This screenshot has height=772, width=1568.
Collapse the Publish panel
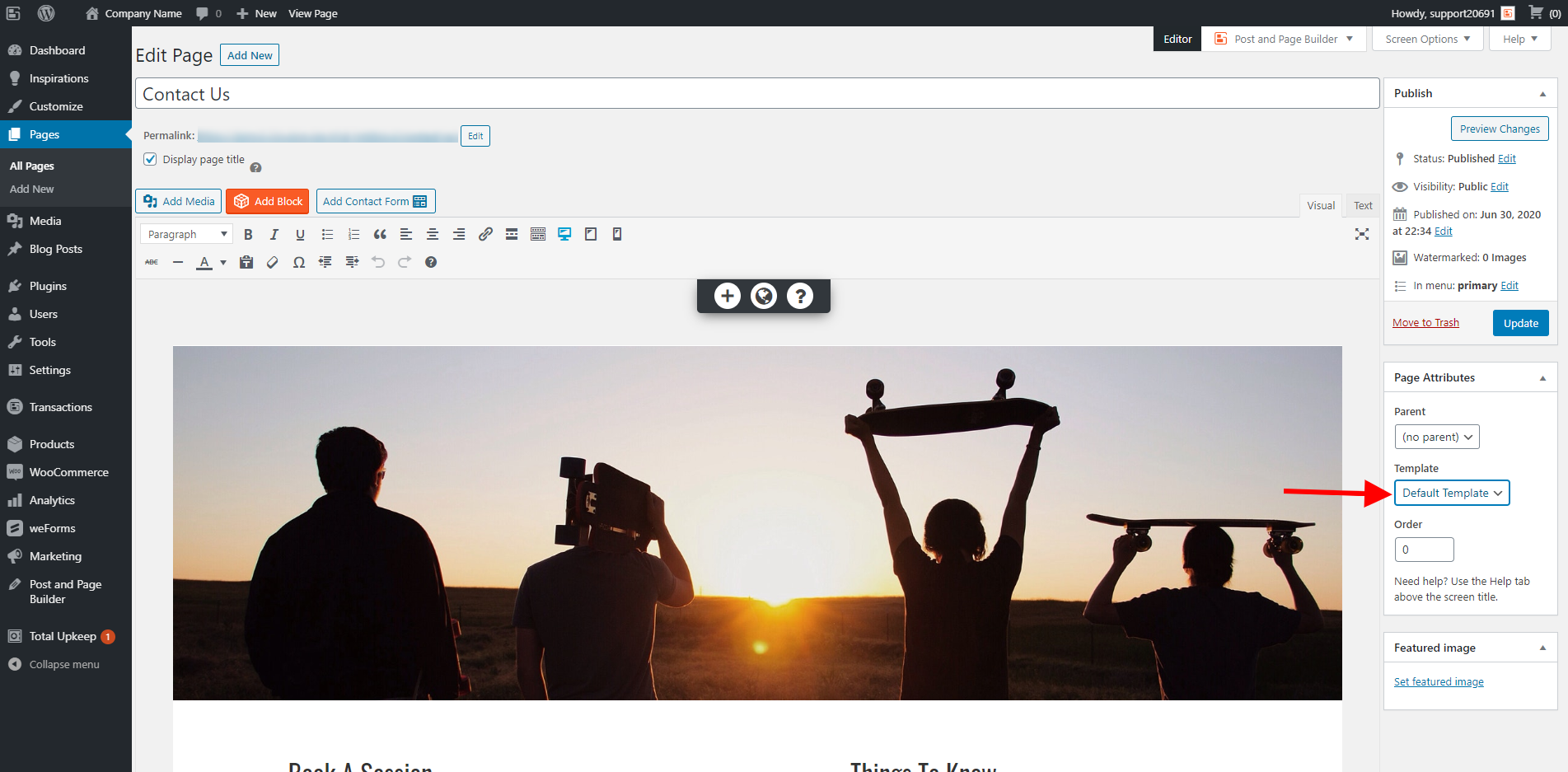click(1542, 93)
